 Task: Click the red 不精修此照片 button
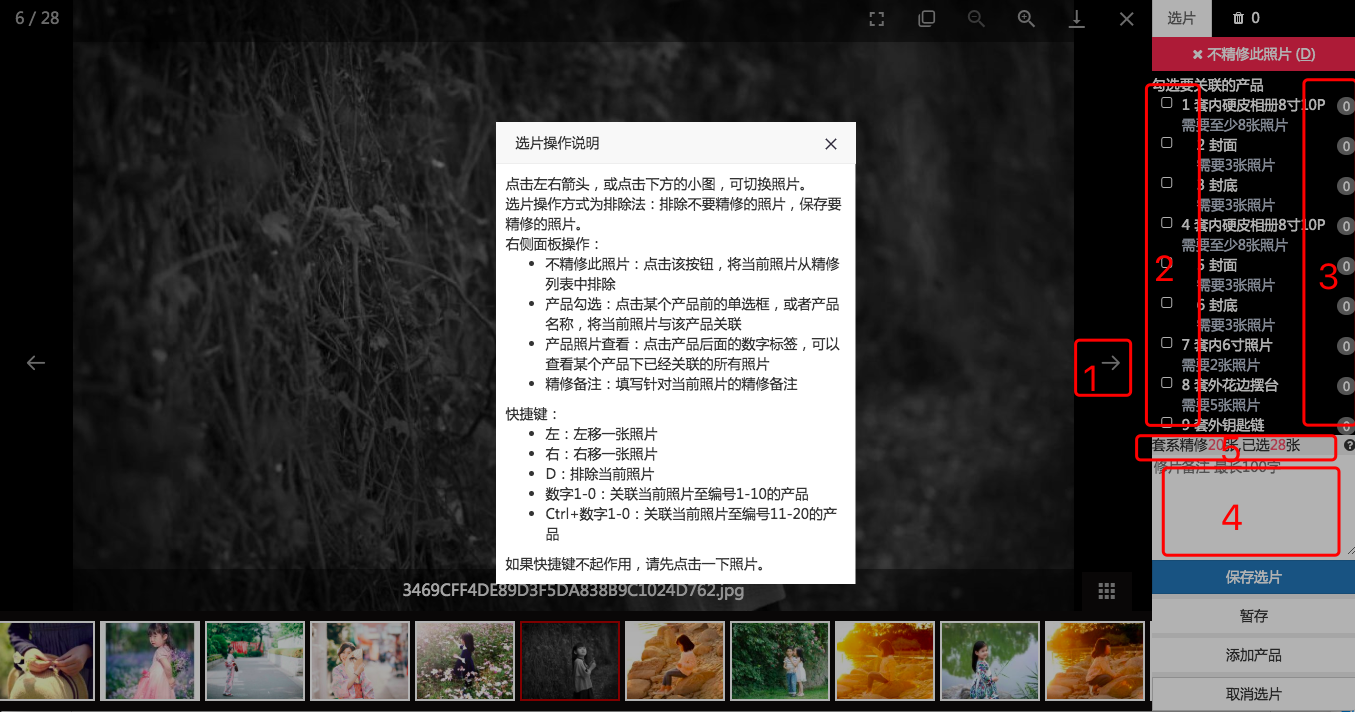[x=1253, y=54]
